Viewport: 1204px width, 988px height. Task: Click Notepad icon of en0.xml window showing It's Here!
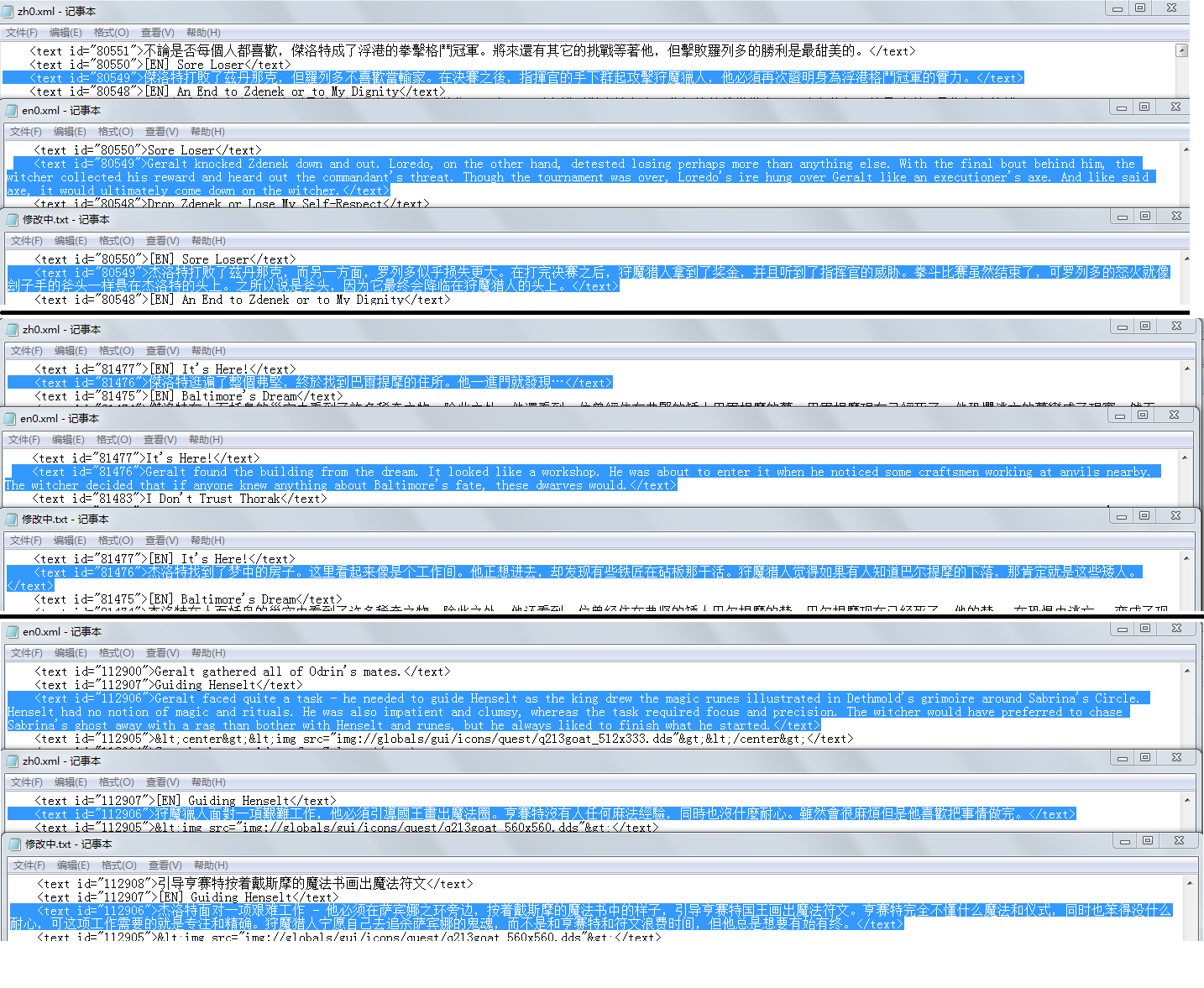(x=10, y=418)
